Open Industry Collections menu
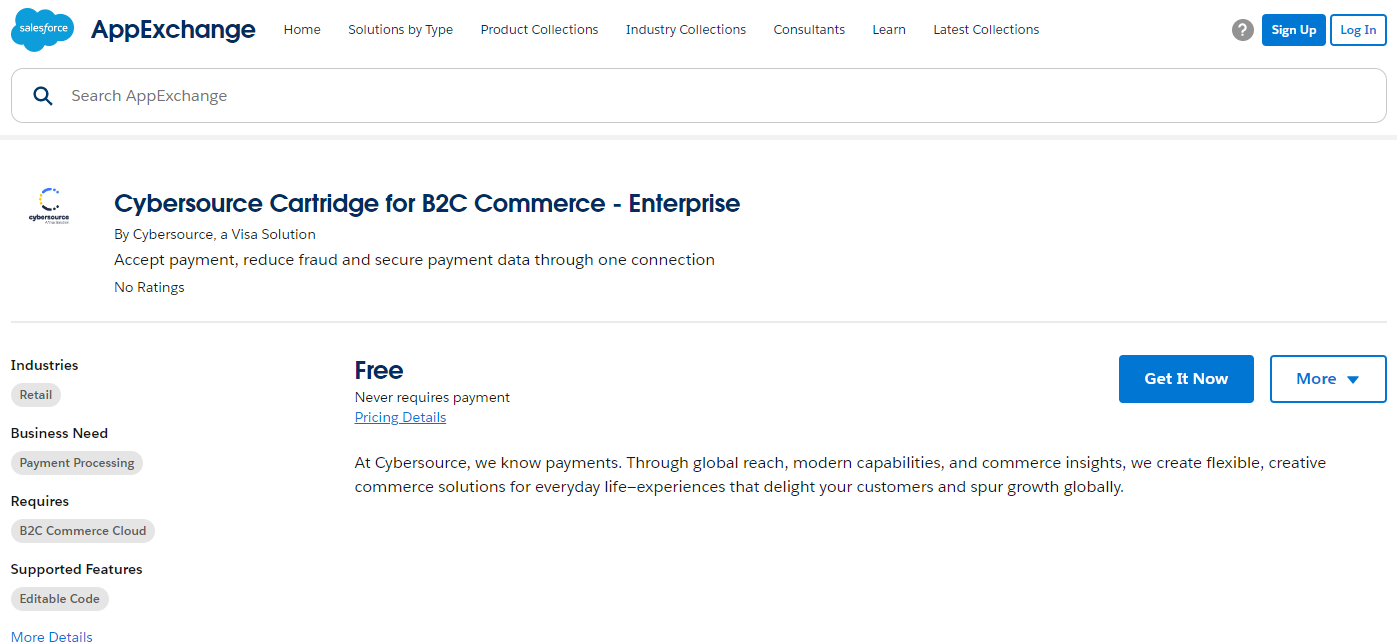Screen dimensions: 1397x642 click(x=685, y=30)
